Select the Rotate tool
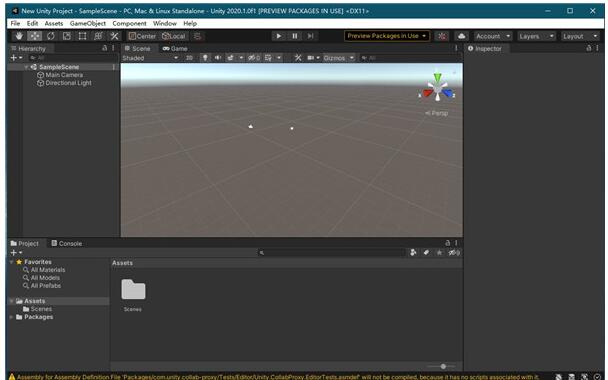Viewport: 608px width, 380px height. (x=51, y=36)
